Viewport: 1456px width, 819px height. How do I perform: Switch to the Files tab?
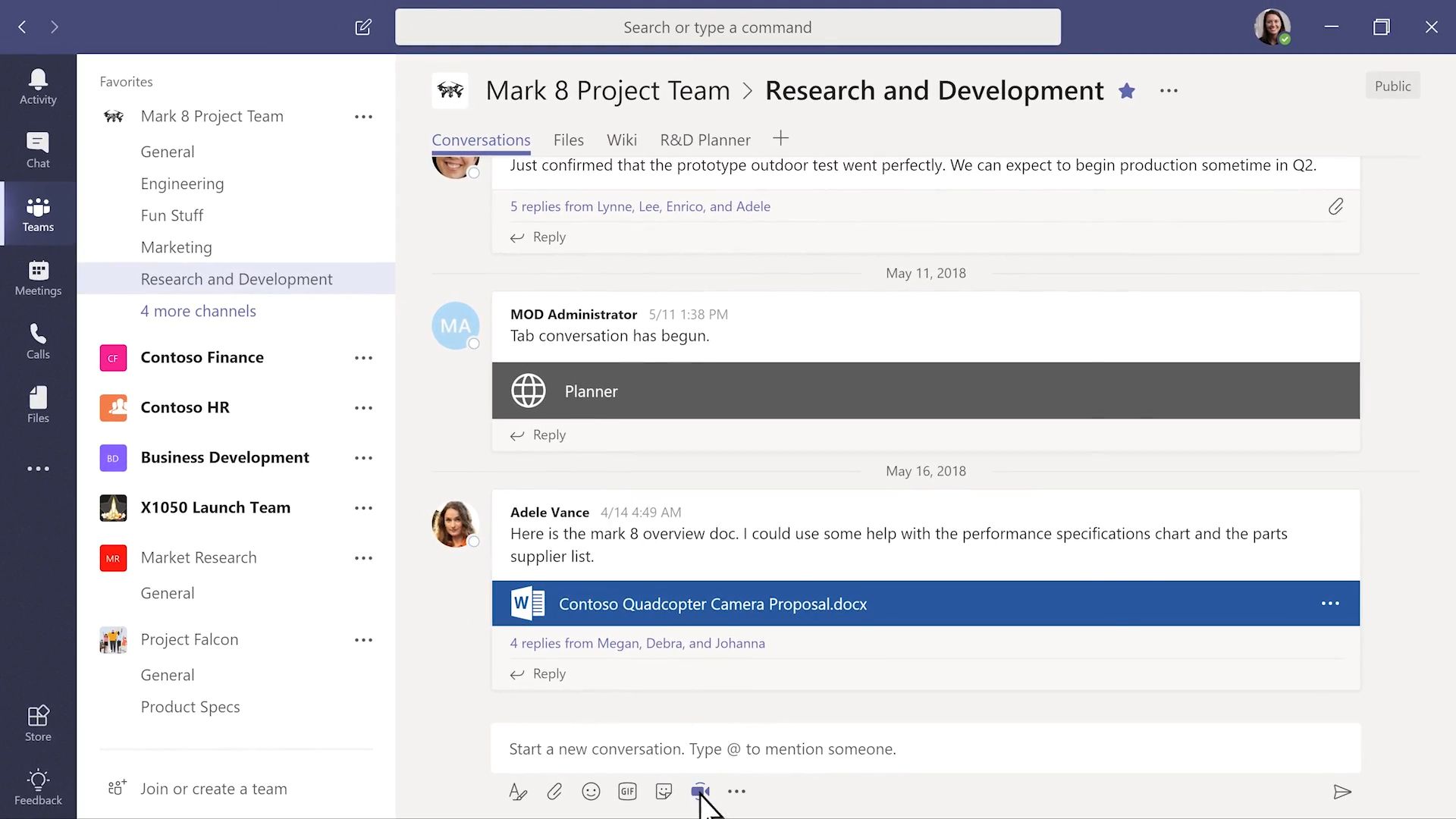[x=568, y=140]
